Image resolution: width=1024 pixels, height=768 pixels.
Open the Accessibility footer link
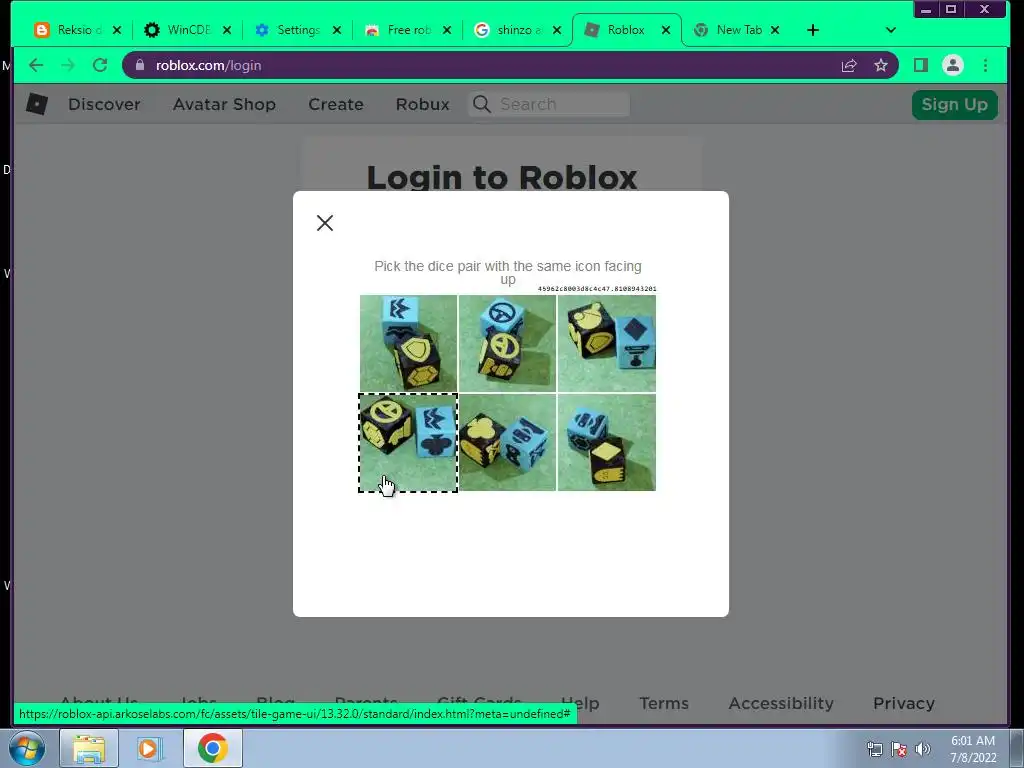tap(781, 703)
